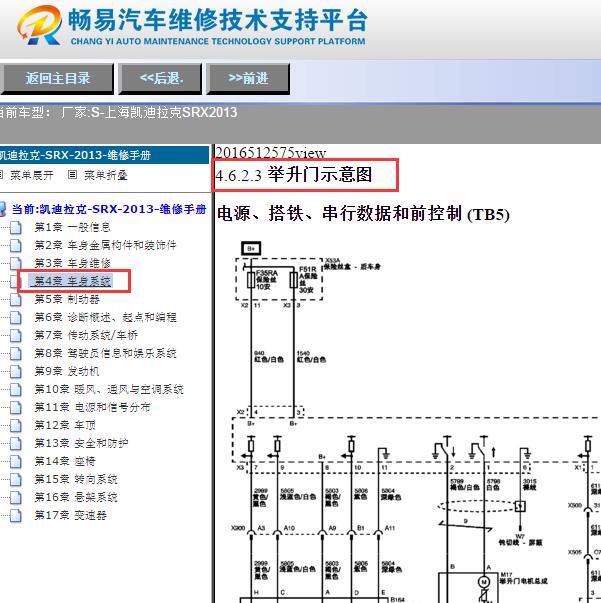The image size is (601, 603).
Task: Select 第4章 车身系统
Action: click(x=72, y=281)
